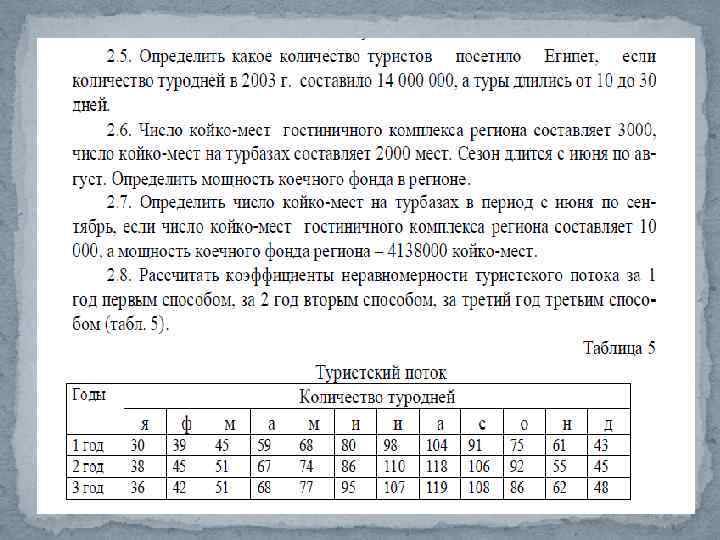Click the cell with value 92
The width and height of the screenshot is (720, 540).
click(517, 466)
